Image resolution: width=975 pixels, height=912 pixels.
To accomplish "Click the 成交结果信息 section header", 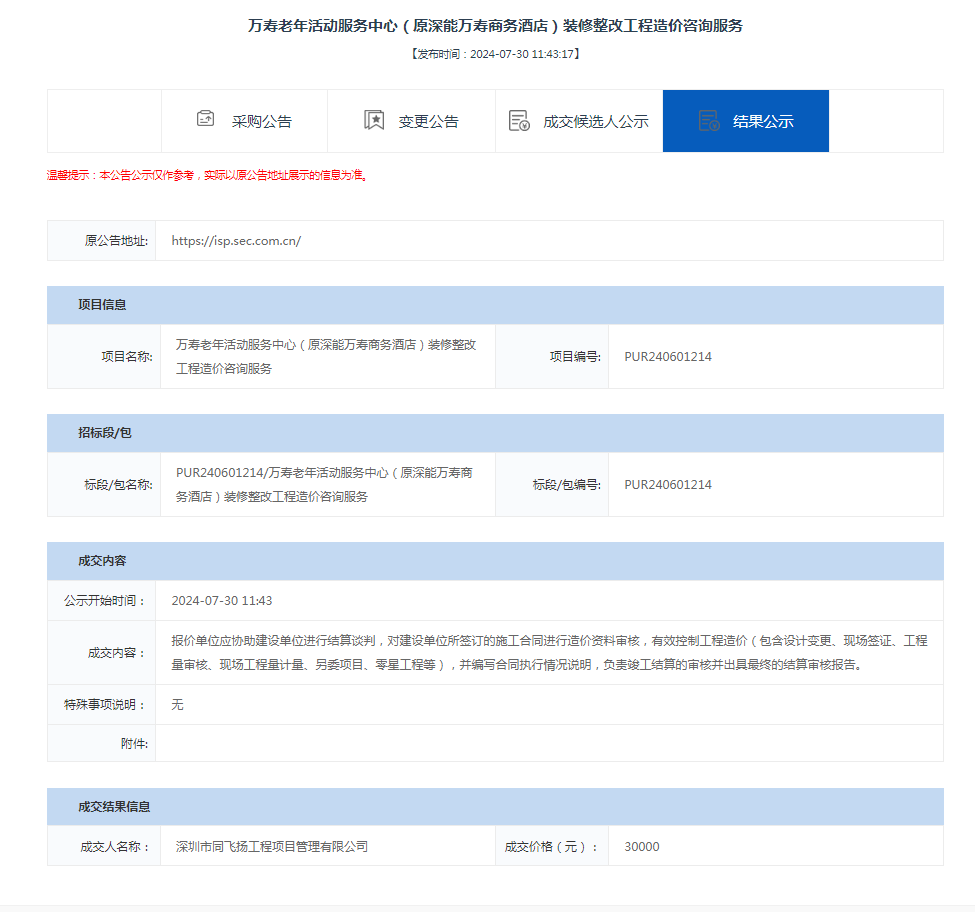I will click(x=115, y=807).
